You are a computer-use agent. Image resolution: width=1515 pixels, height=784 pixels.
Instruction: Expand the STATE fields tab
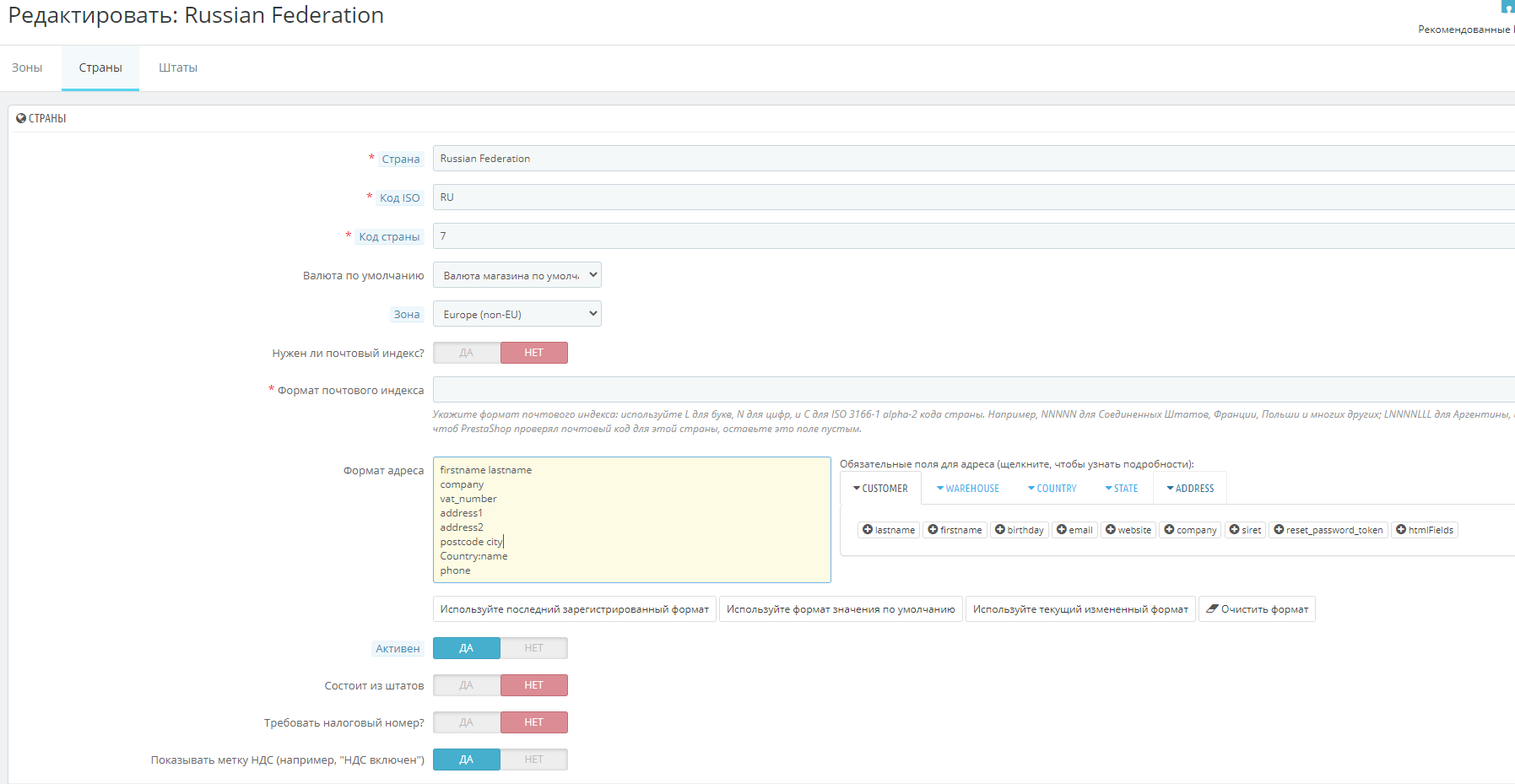(x=1122, y=489)
